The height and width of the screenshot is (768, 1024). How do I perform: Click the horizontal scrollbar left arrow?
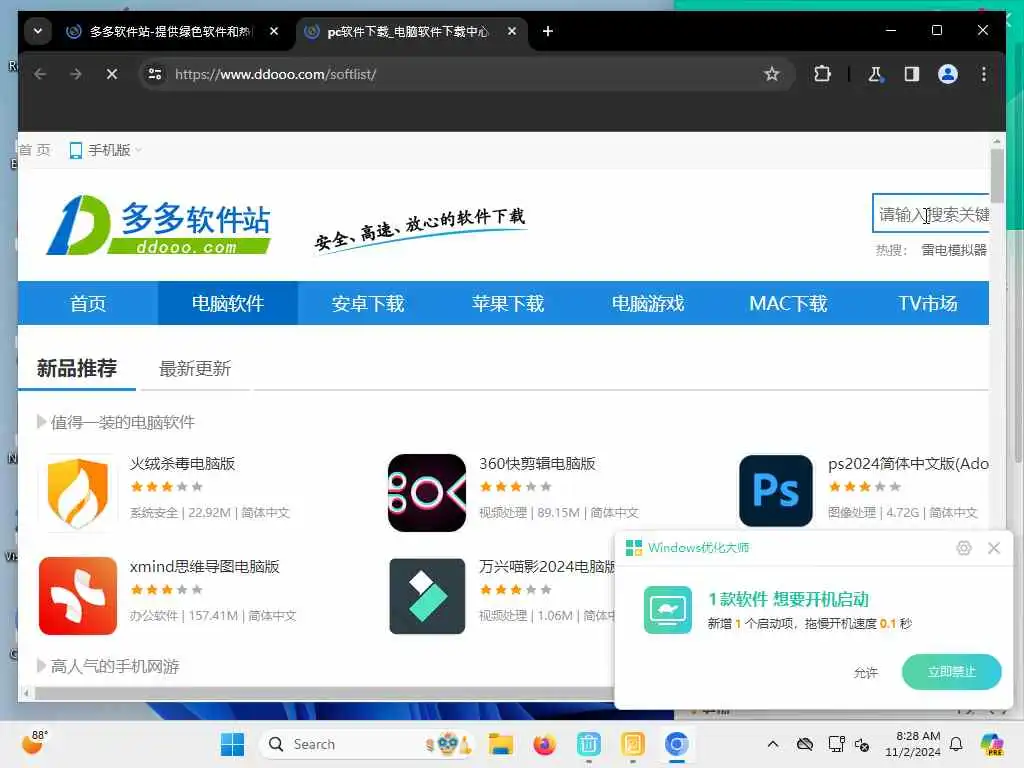[26, 692]
